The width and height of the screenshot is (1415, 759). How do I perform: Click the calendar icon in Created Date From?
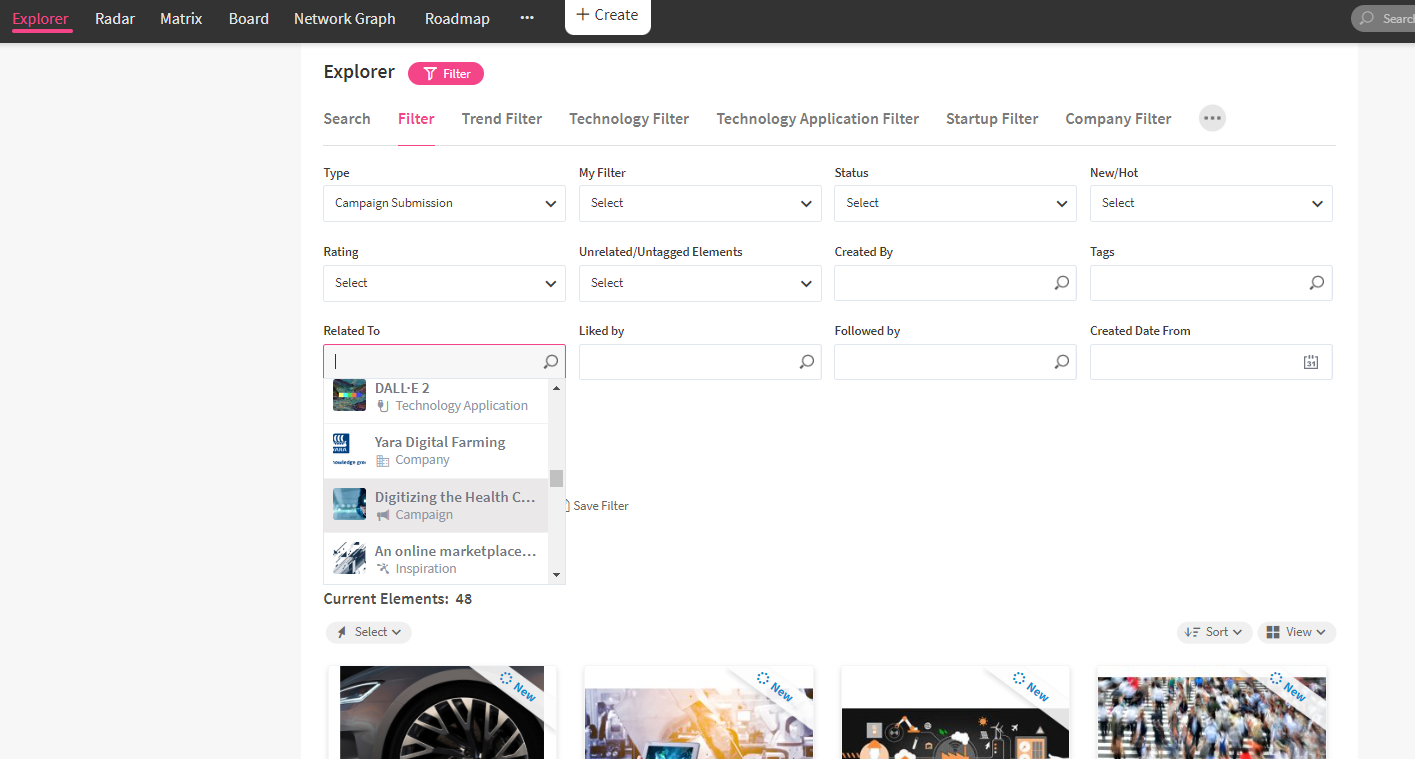pos(1311,363)
